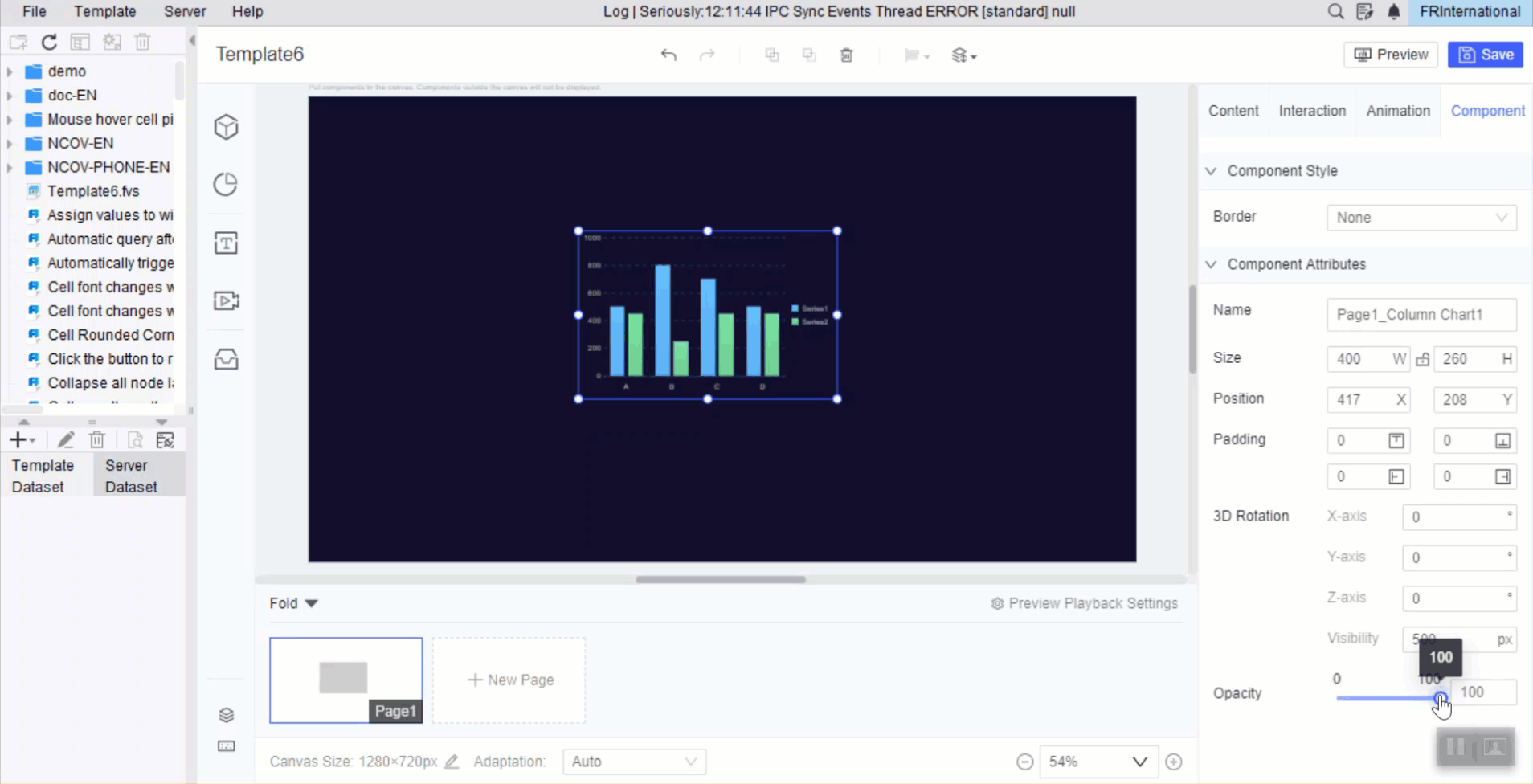The width and height of the screenshot is (1533, 784).
Task: Select the pie chart component icon
Action: (227, 185)
